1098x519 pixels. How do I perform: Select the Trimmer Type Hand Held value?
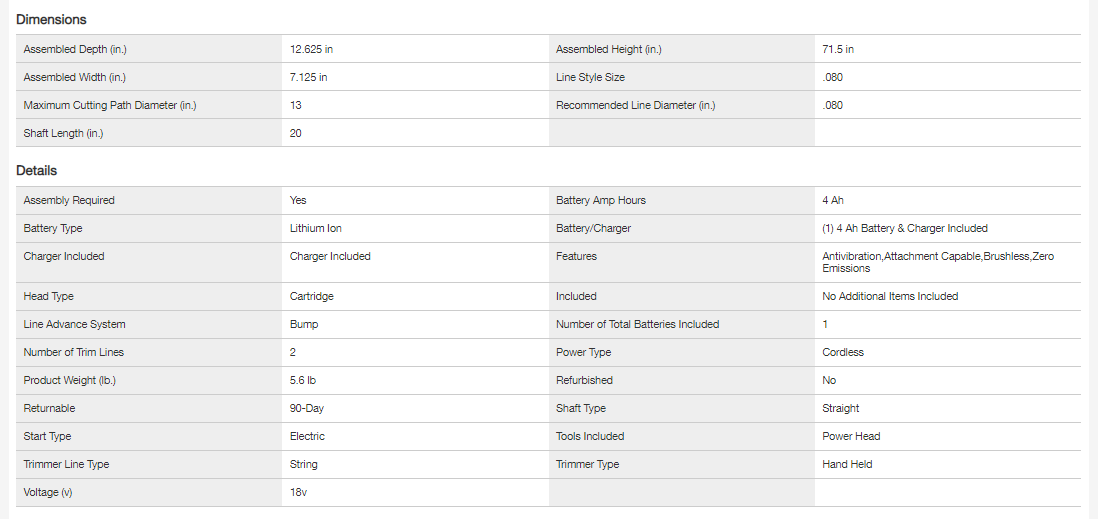coord(848,464)
